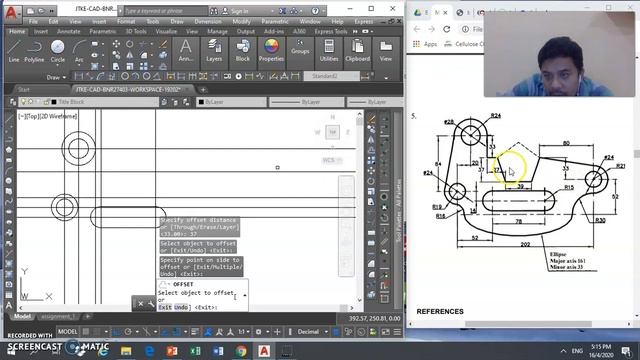Click the search binoculars icon in title bar
The height and width of the screenshot is (360, 640).
click(214, 11)
